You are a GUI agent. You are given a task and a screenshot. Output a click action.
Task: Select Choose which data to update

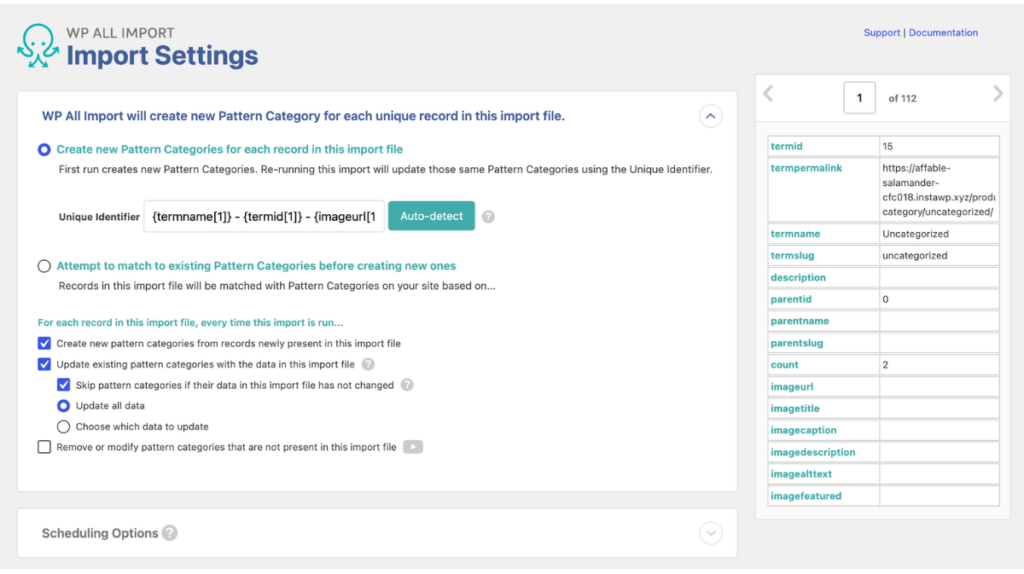(x=63, y=427)
